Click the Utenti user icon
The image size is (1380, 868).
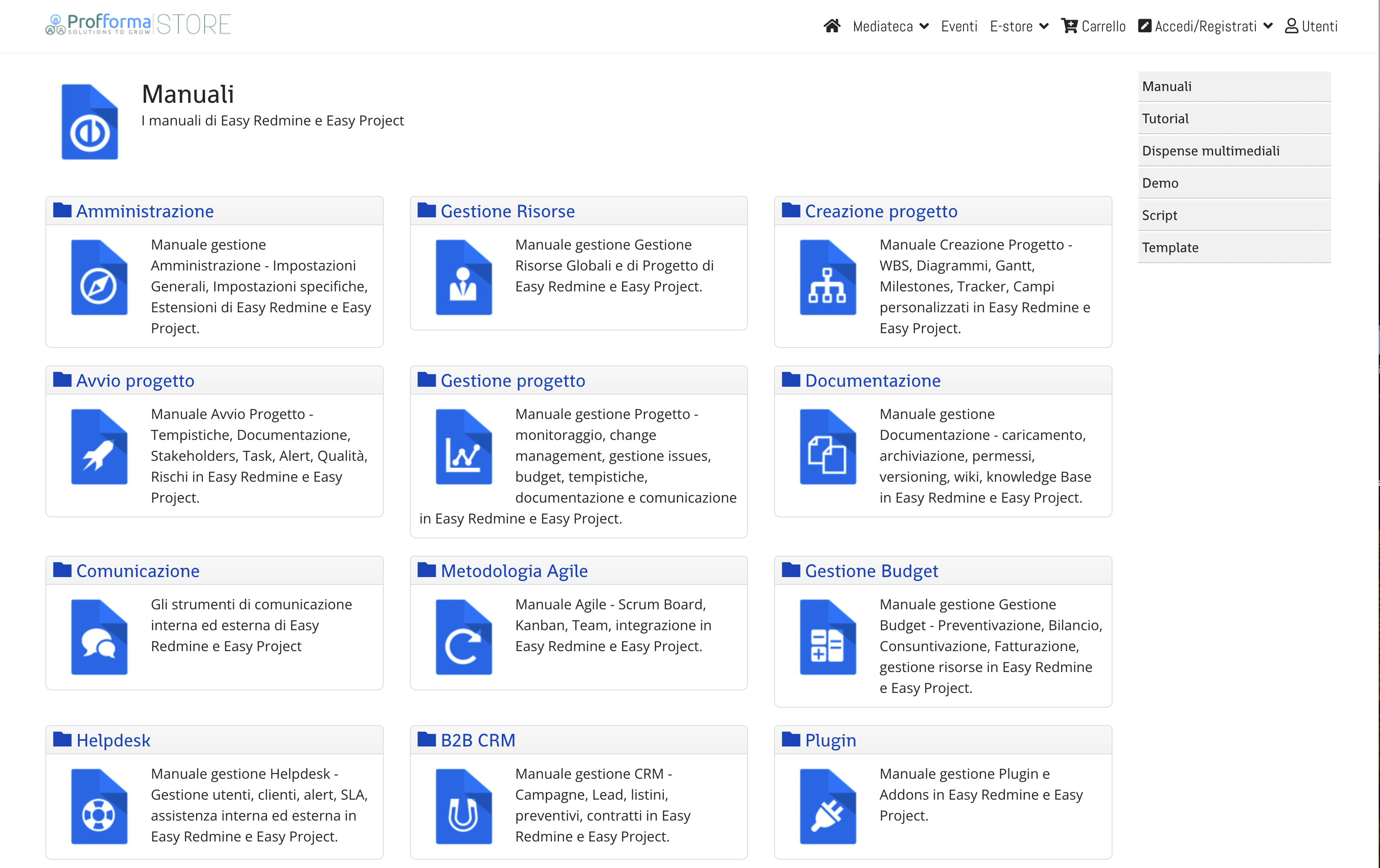tap(1291, 26)
